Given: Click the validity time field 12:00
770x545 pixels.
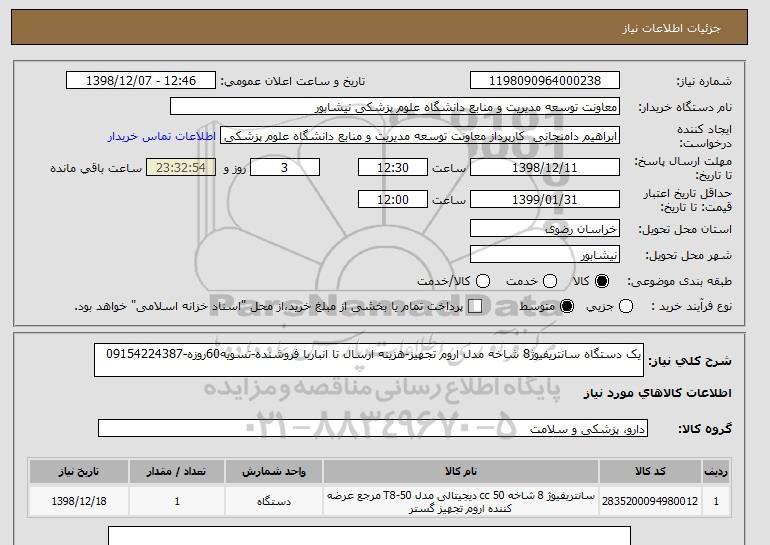Looking at the screenshot, I should click(x=393, y=199).
